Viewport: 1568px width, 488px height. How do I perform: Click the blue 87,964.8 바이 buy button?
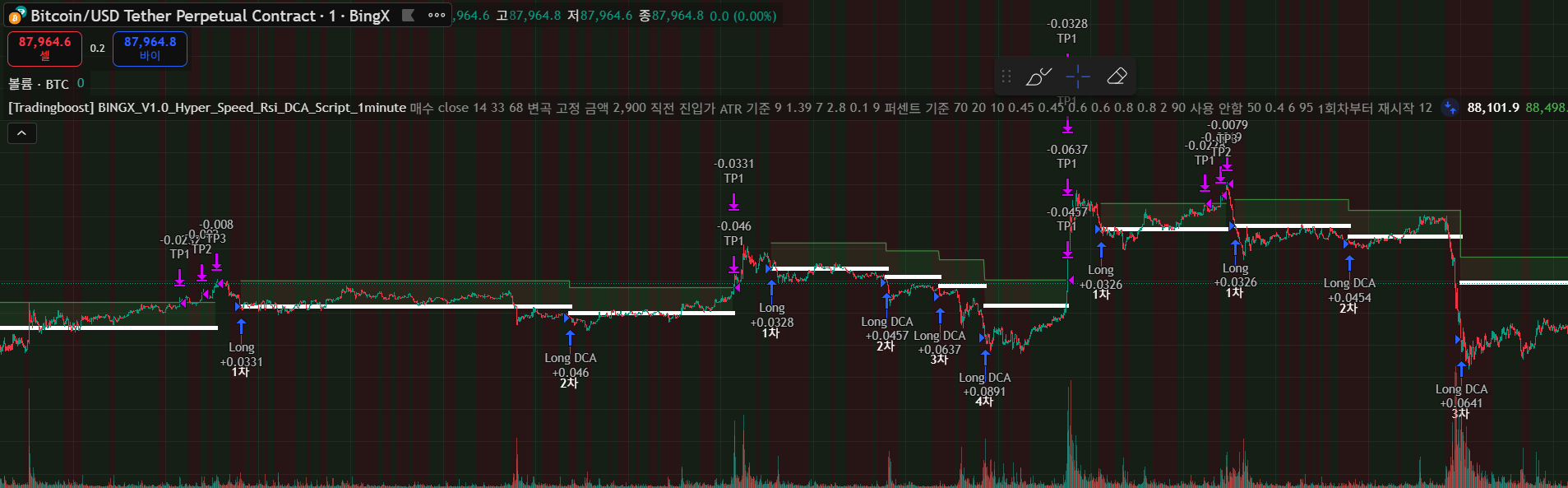pyautogui.click(x=150, y=49)
